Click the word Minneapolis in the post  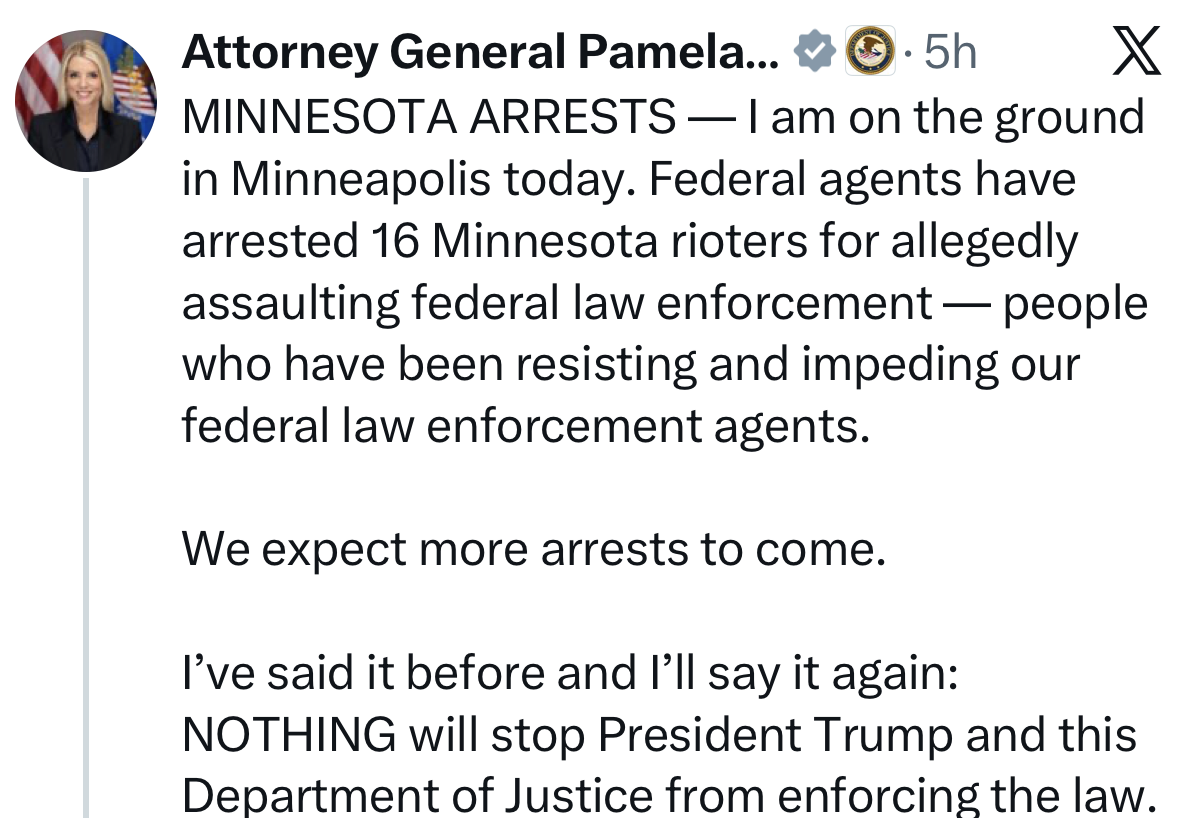[347, 180]
